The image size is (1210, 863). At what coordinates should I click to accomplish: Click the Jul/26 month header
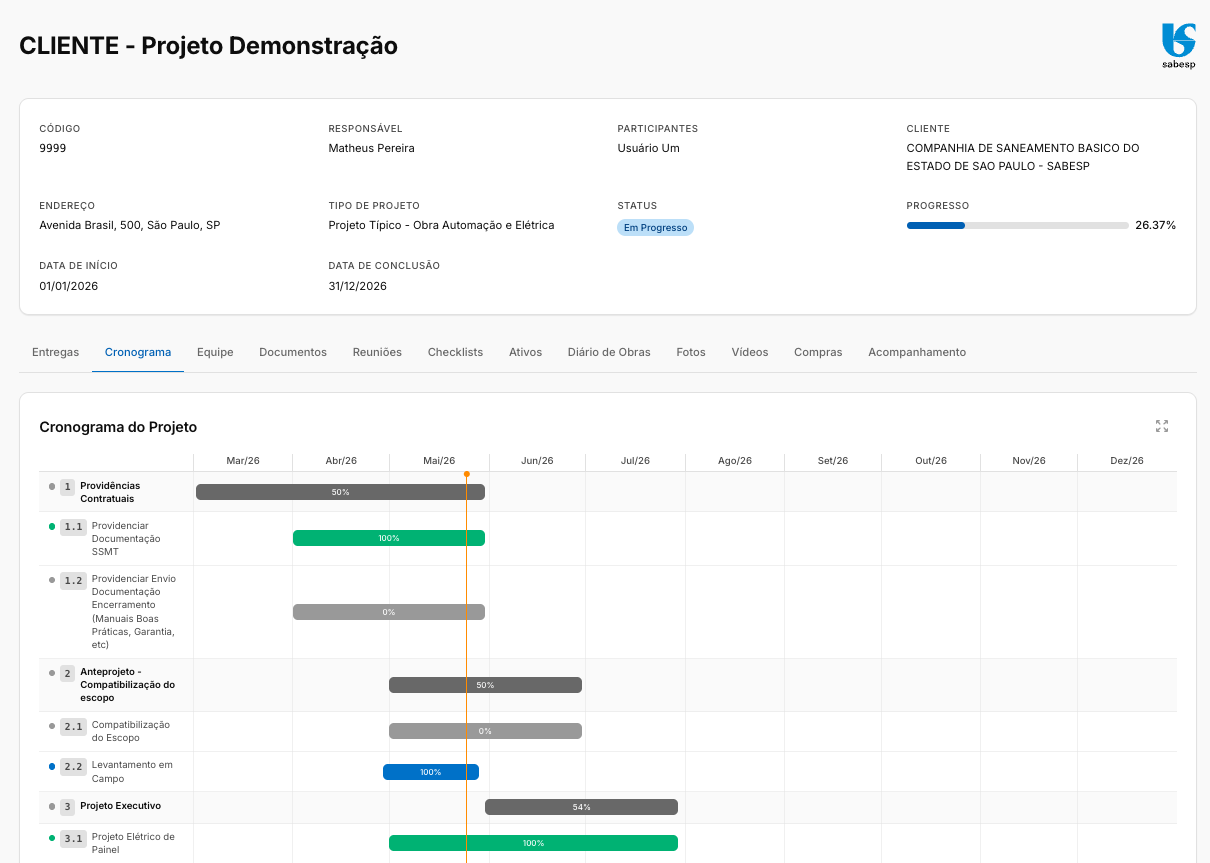tap(635, 461)
